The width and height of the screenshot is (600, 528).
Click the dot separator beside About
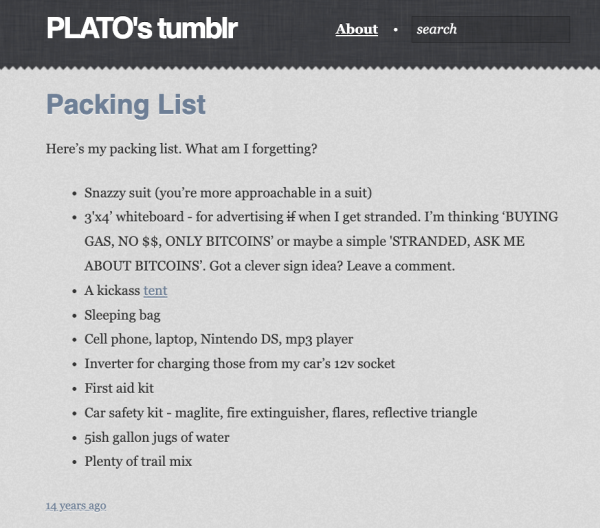[396, 30]
